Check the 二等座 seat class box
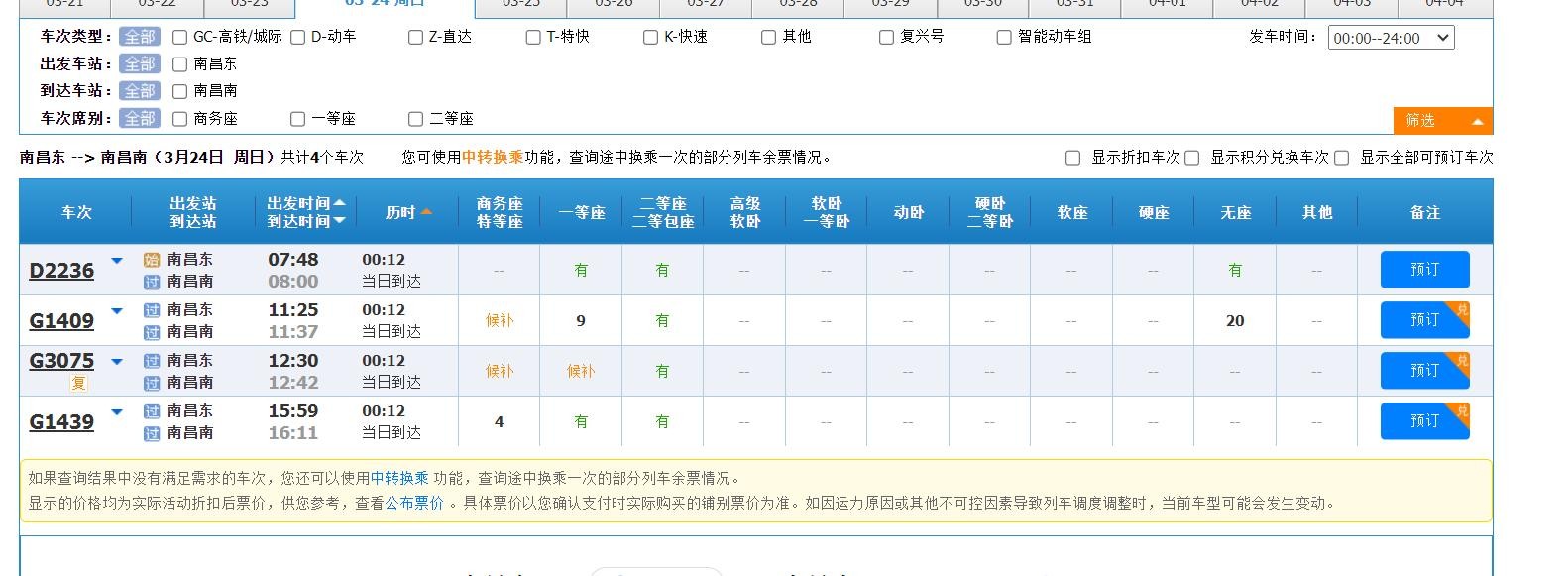The image size is (1568, 576). pyautogui.click(x=416, y=119)
